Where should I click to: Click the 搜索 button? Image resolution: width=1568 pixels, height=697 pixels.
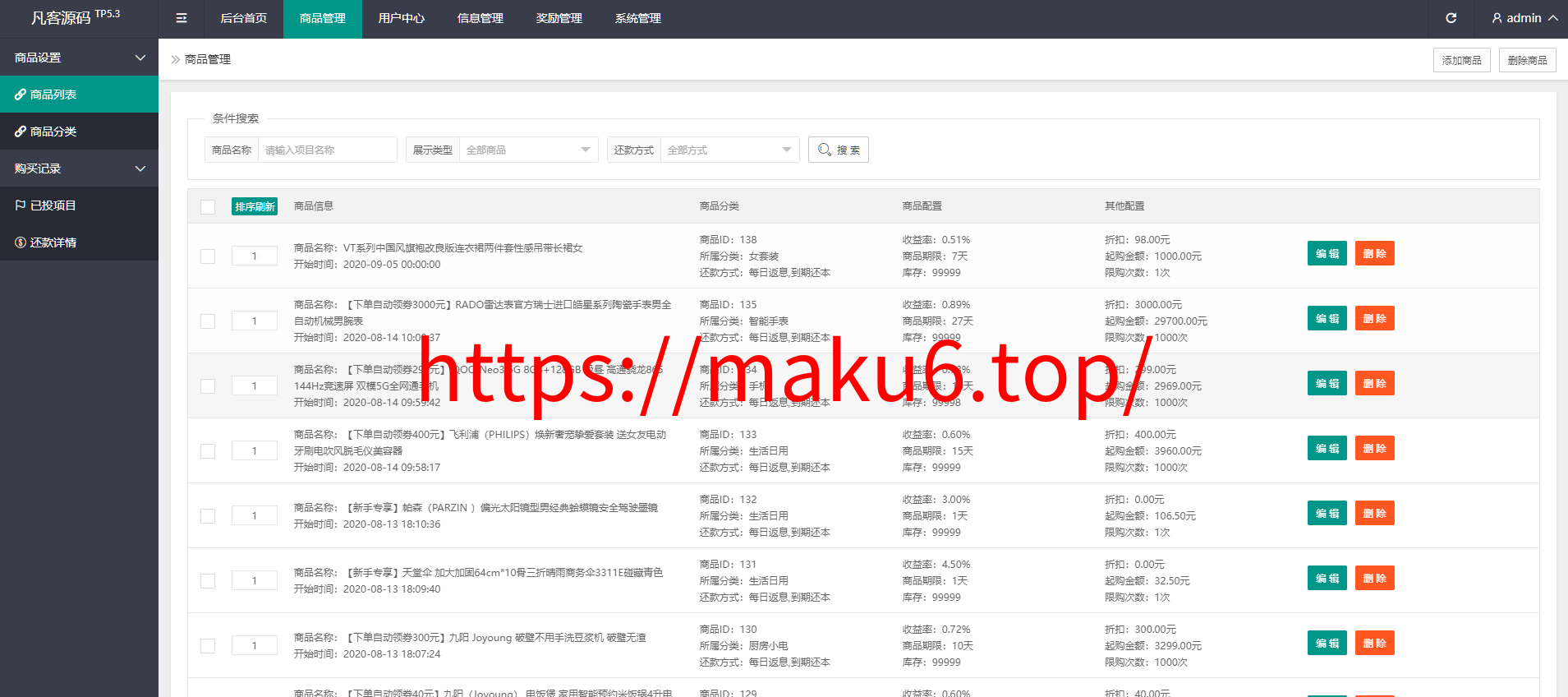[839, 150]
